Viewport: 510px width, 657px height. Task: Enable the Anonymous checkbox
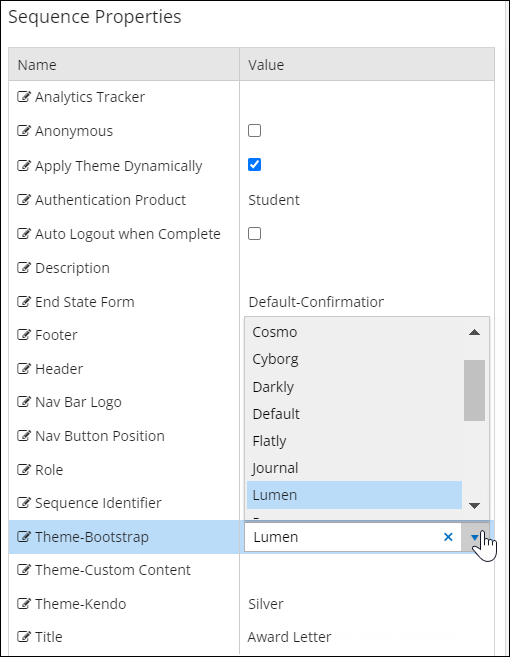click(254, 131)
